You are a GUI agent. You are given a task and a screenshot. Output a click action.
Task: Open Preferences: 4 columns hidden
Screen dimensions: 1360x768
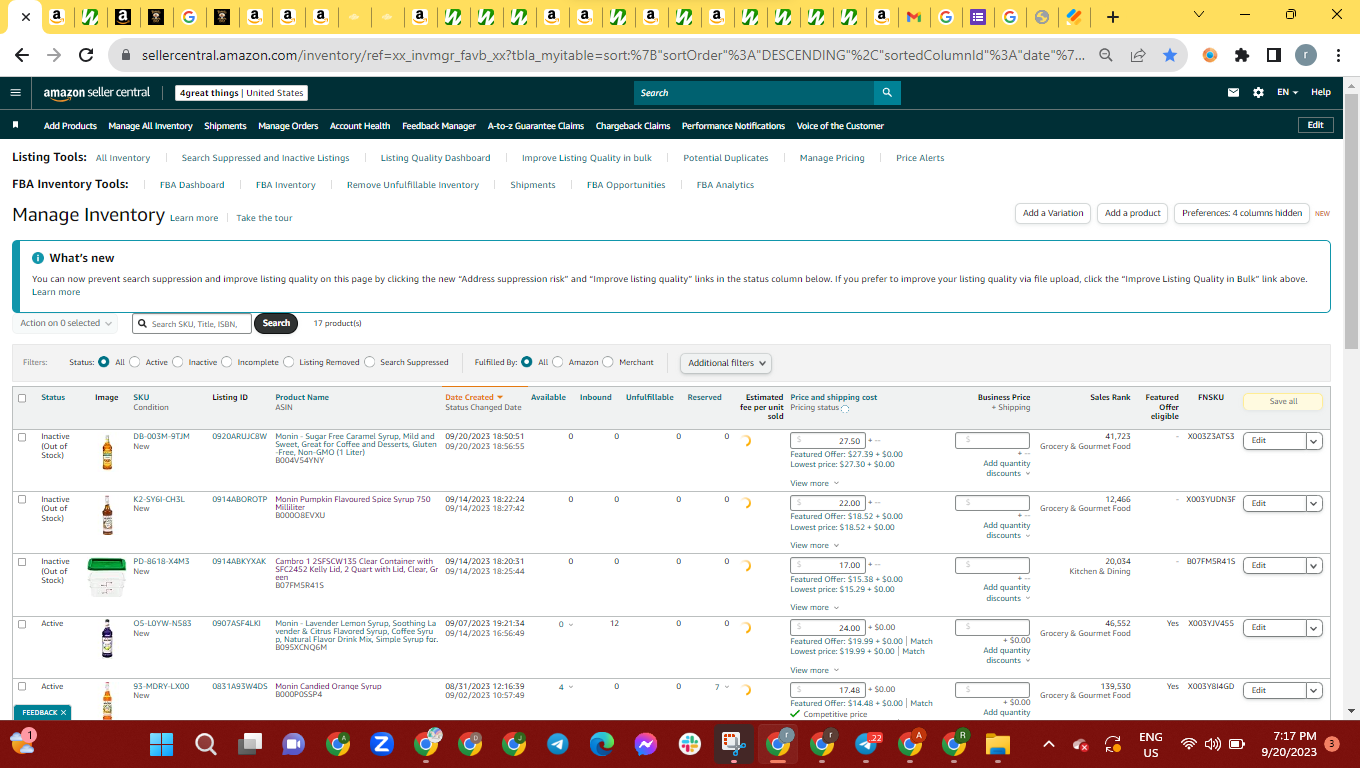1242,213
